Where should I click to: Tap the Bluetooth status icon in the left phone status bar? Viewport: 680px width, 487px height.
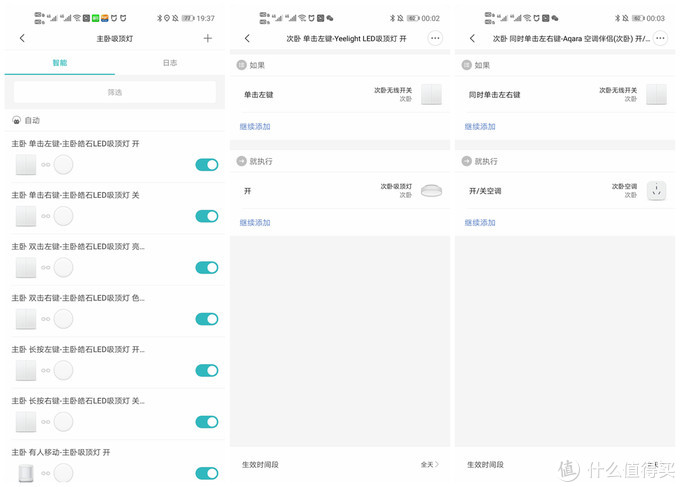[160, 18]
